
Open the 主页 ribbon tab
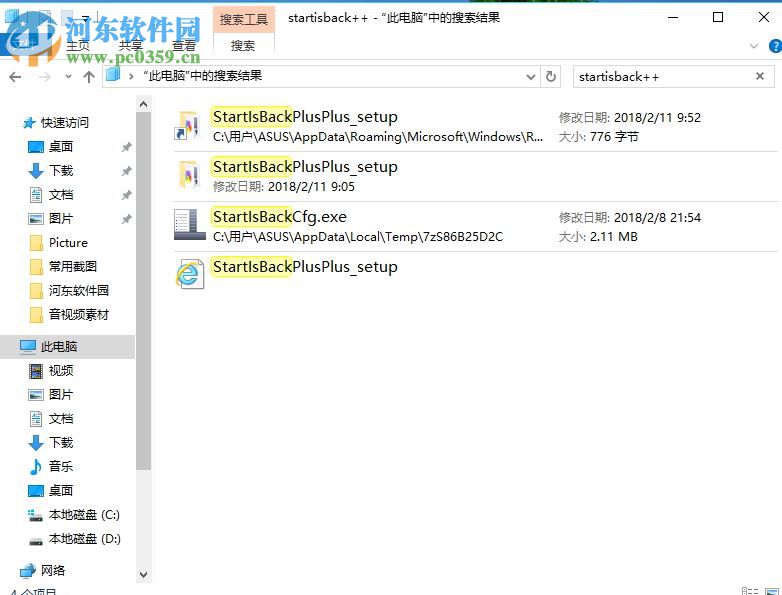78,46
